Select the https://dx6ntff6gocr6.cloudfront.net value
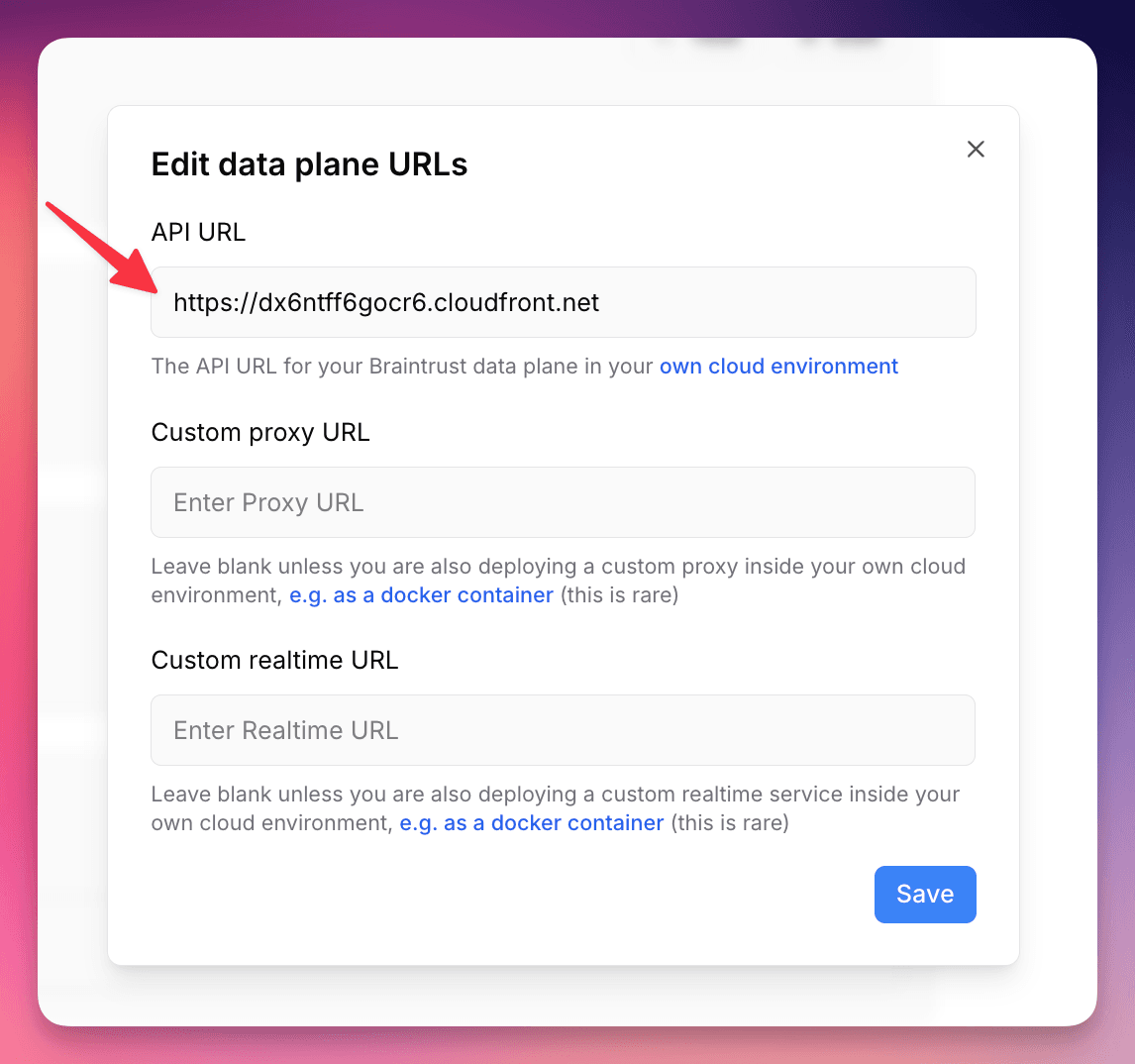Image resolution: width=1135 pixels, height=1064 pixels. [386, 302]
